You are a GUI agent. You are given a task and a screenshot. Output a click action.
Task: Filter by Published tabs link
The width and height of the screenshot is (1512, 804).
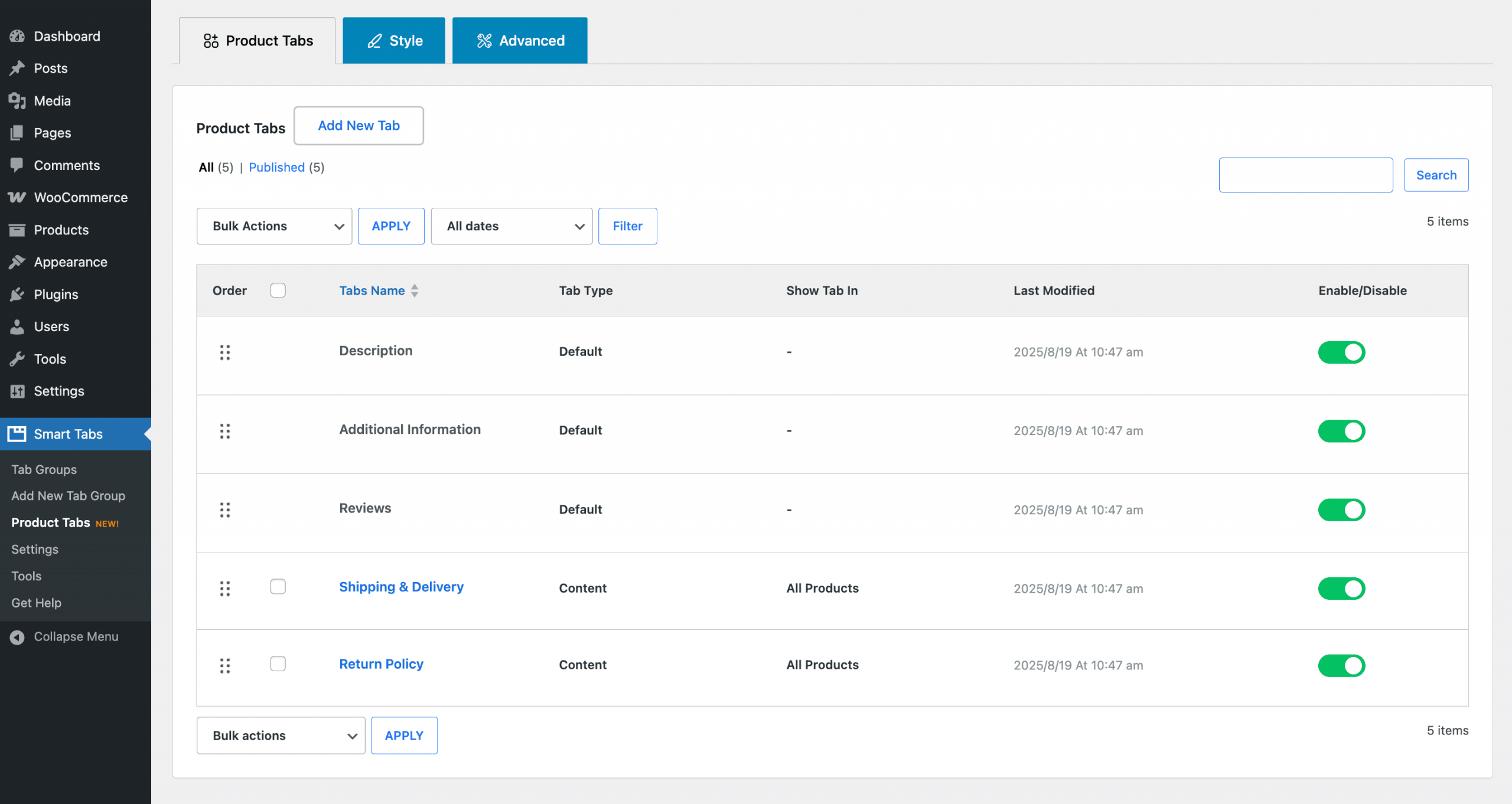[x=276, y=167]
